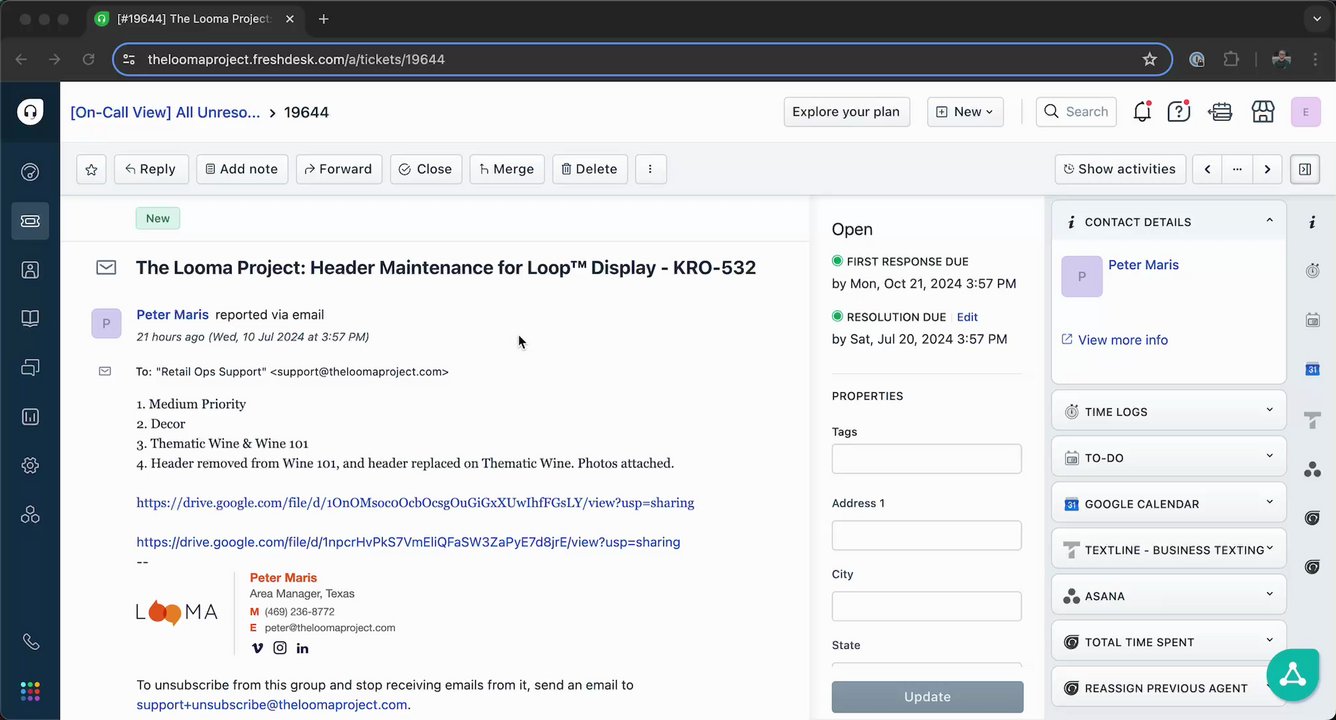The image size is (1336, 720).
Task: Select the Google Calendar rail icon
Action: [x=1312, y=369]
